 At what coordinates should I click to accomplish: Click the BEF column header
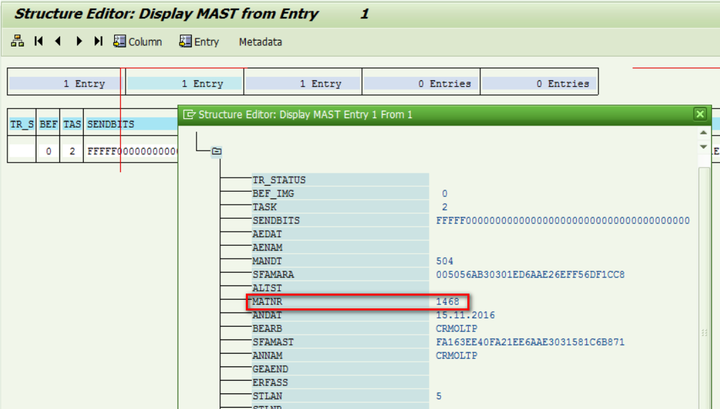click(x=48, y=124)
